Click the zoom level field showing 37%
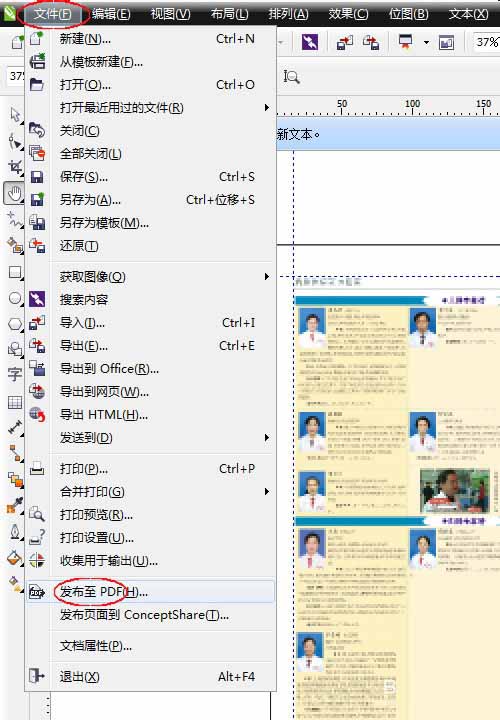Image resolution: width=500 pixels, height=720 pixels. [x=487, y=42]
